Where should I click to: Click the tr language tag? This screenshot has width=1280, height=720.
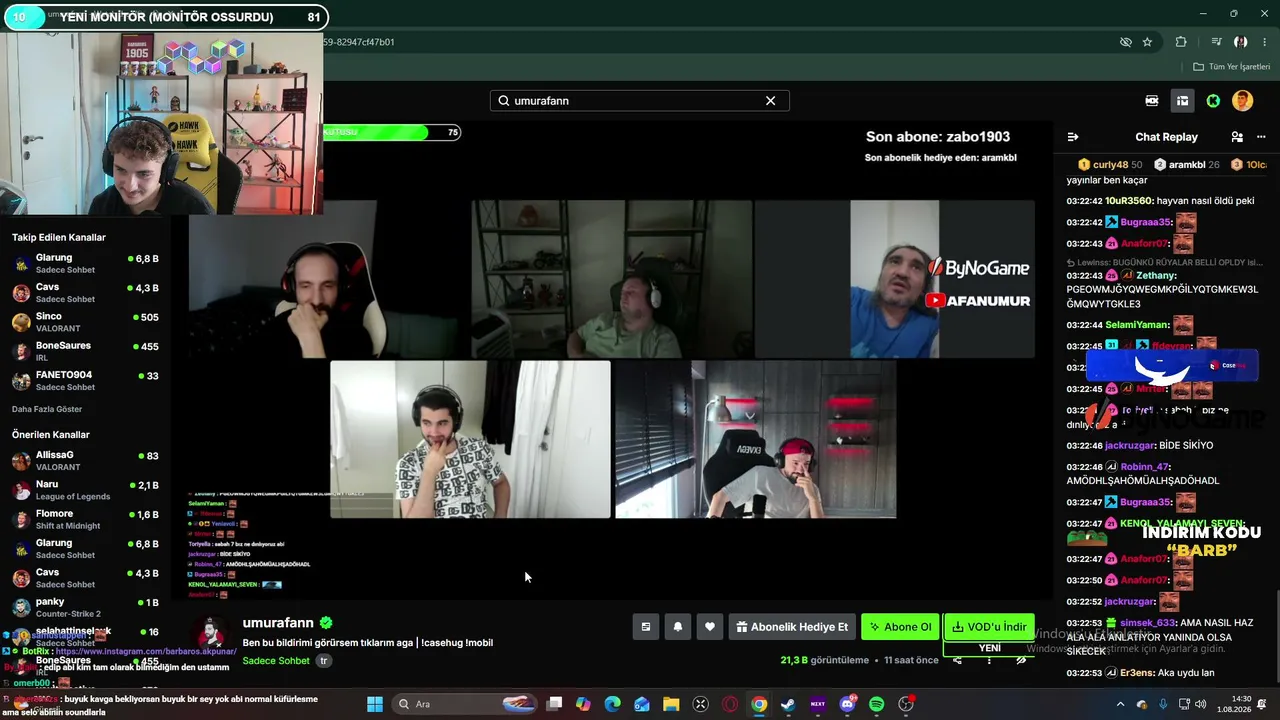324,661
